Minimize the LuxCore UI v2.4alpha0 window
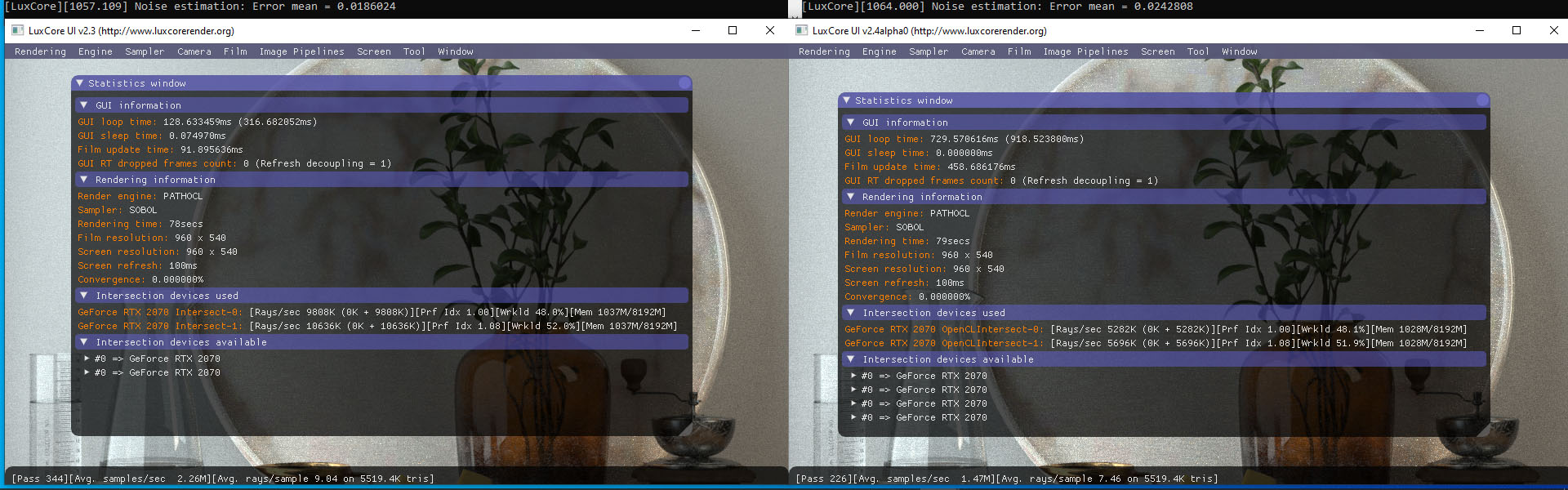The height and width of the screenshot is (490, 1568). pos(1479,30)
